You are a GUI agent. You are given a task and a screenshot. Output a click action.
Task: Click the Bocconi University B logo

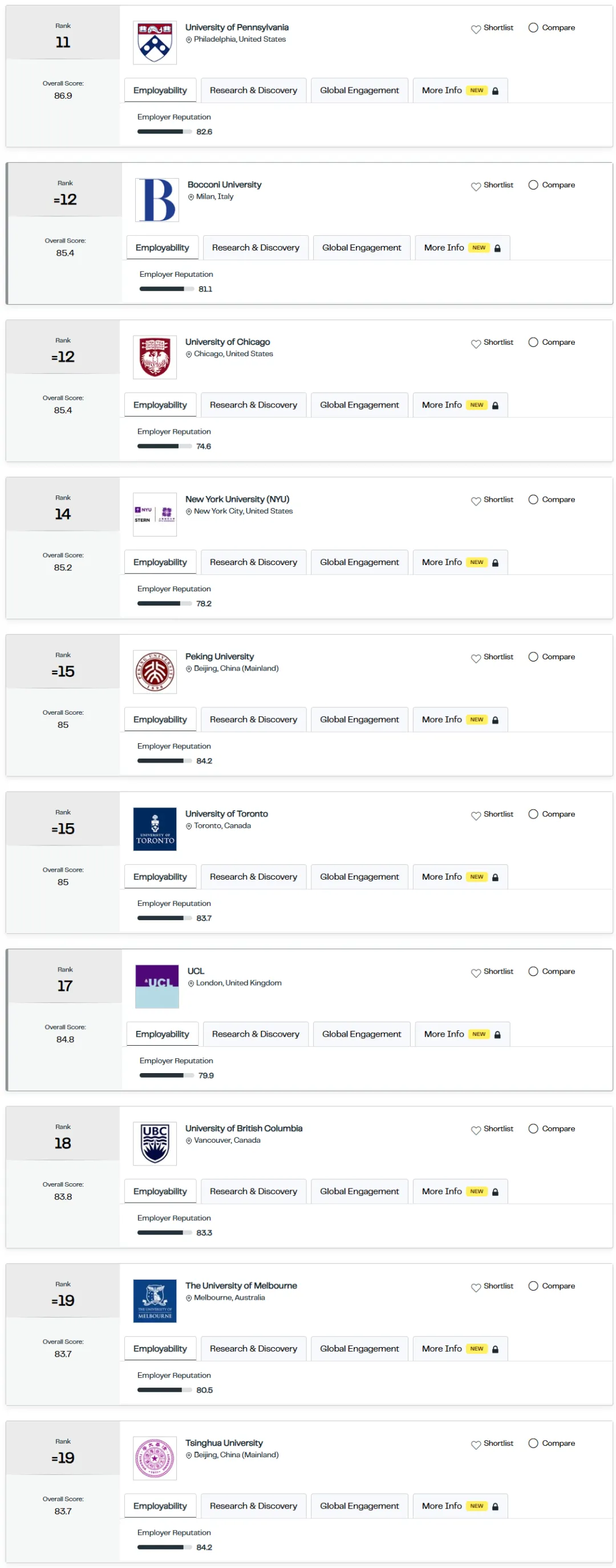pos(157,200)
